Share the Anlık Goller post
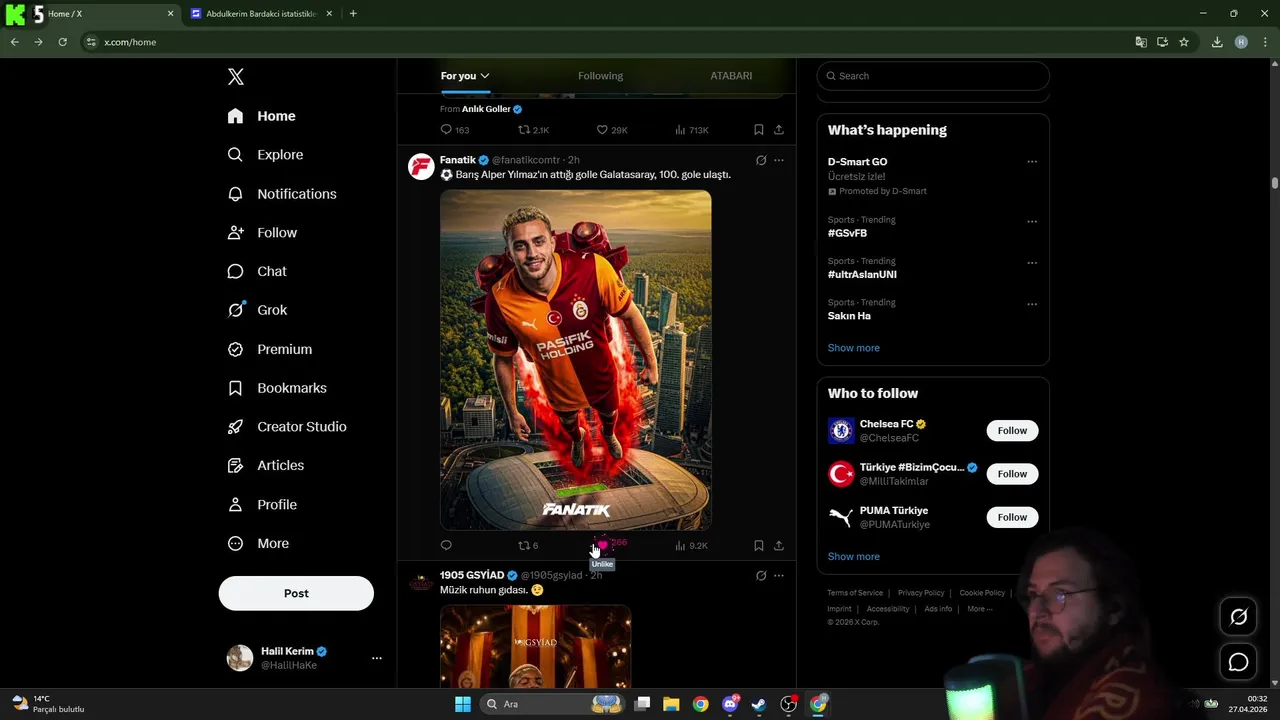Viewport: 1280px width, 720px height. (x=779, y=130)
